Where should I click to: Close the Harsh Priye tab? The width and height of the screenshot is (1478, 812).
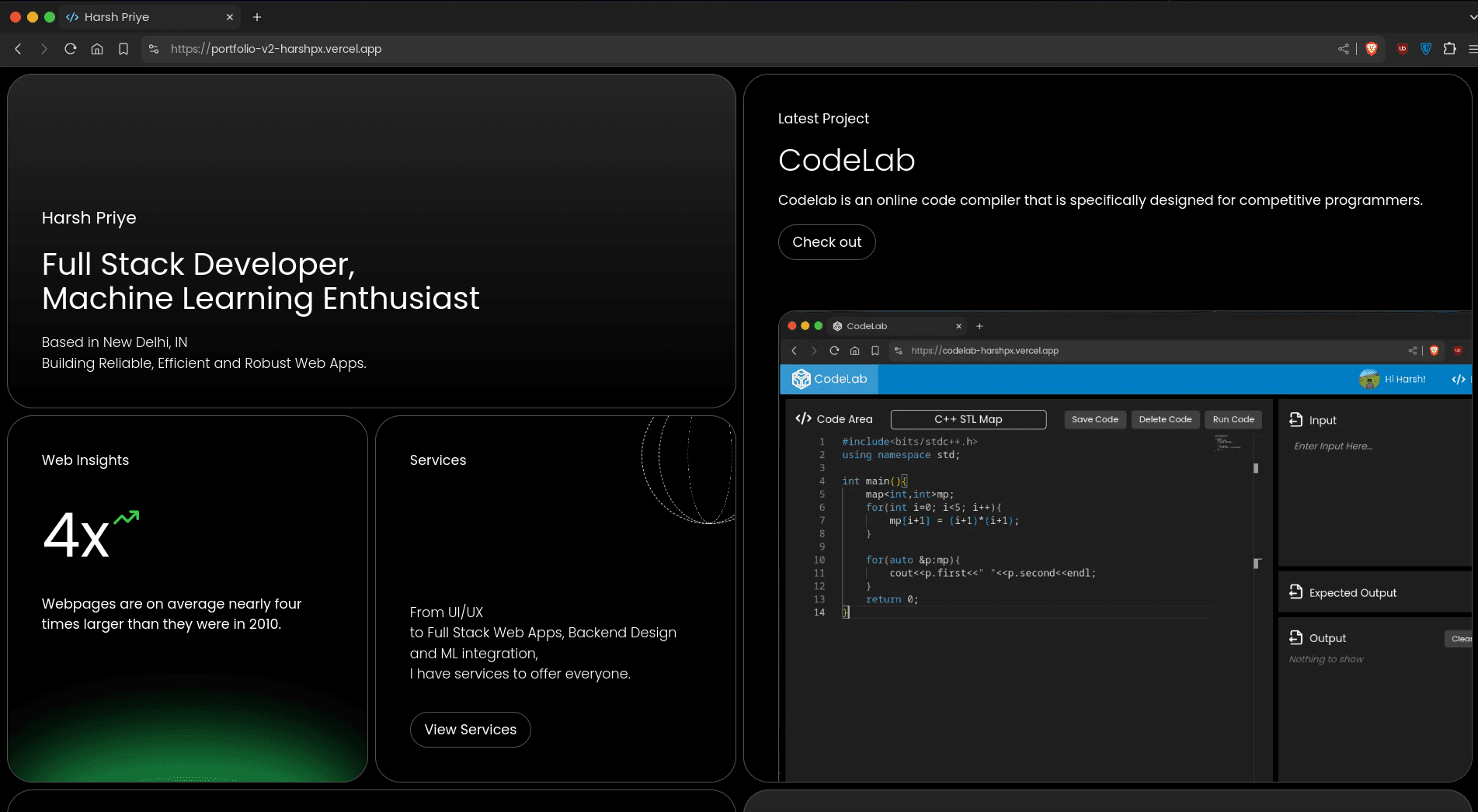(x=230, y=17)
